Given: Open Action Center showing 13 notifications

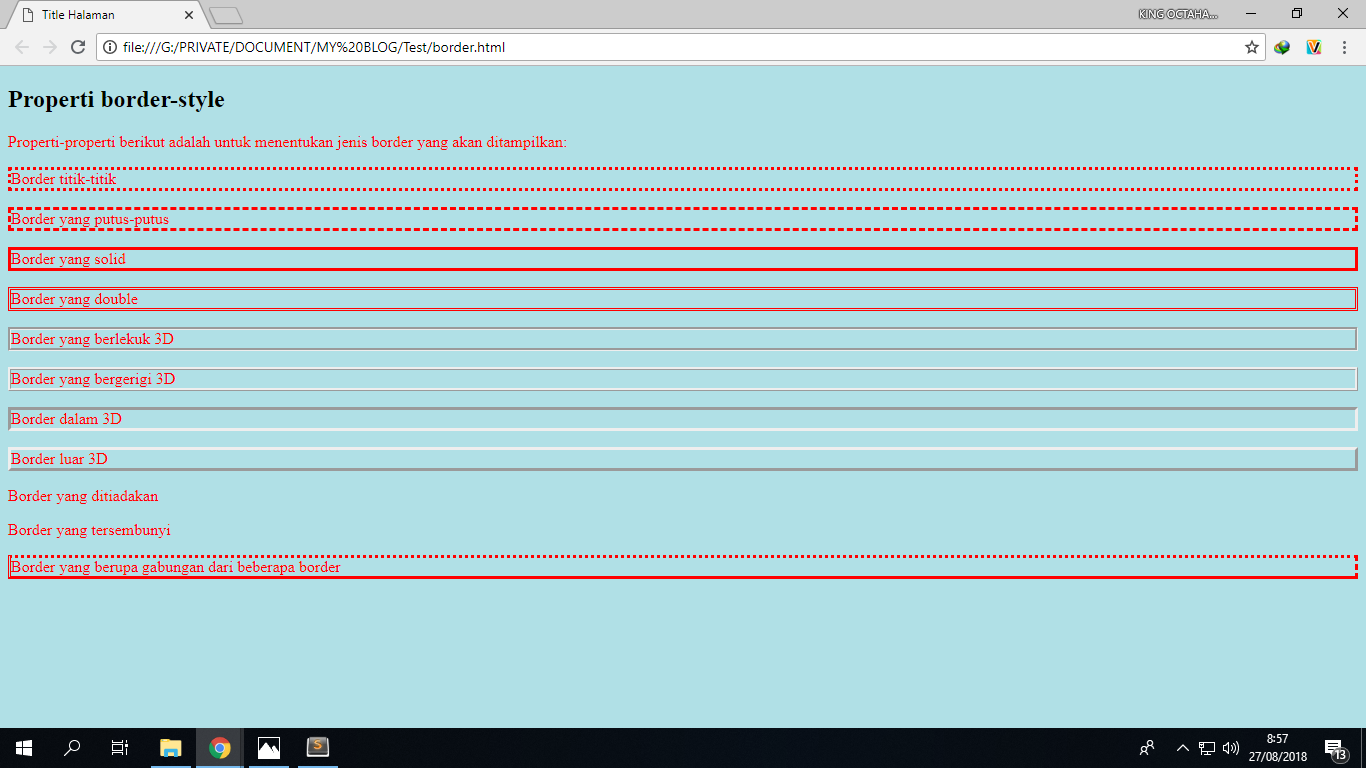Looking at the screenshot, I should (x=1334, y=747).
